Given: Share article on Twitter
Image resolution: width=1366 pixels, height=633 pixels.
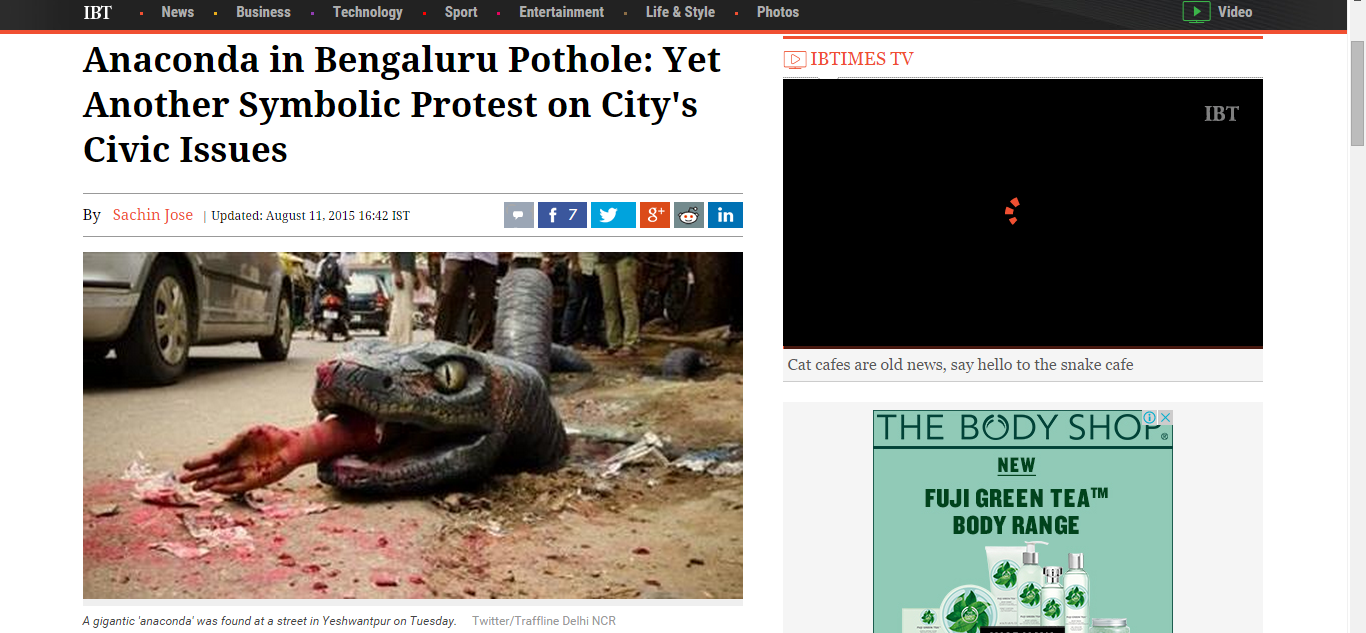Looking at the screenshot, I should pos(613,215).
